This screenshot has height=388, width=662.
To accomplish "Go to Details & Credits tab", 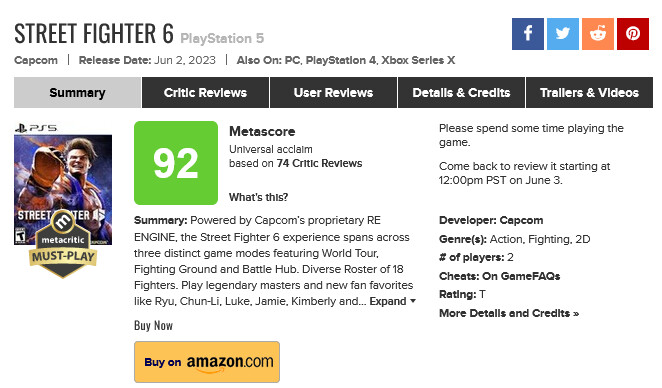I will coord(461,92).
